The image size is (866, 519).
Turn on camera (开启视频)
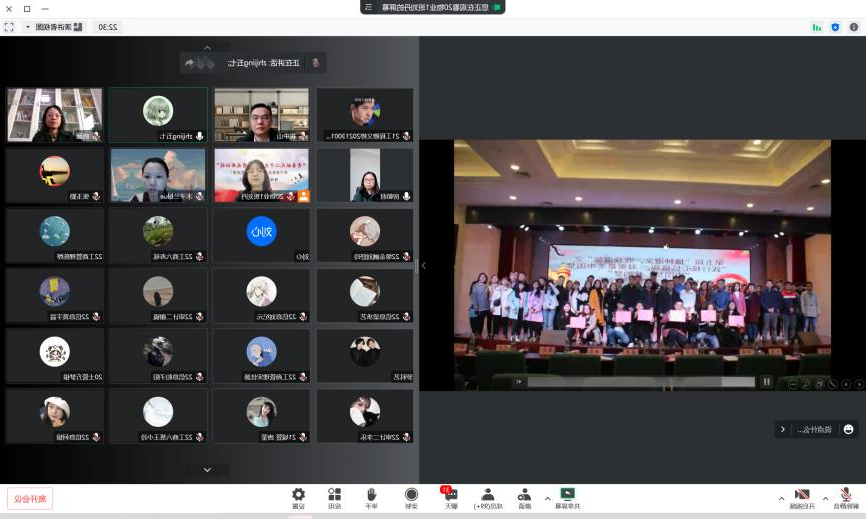coord(802,498)
